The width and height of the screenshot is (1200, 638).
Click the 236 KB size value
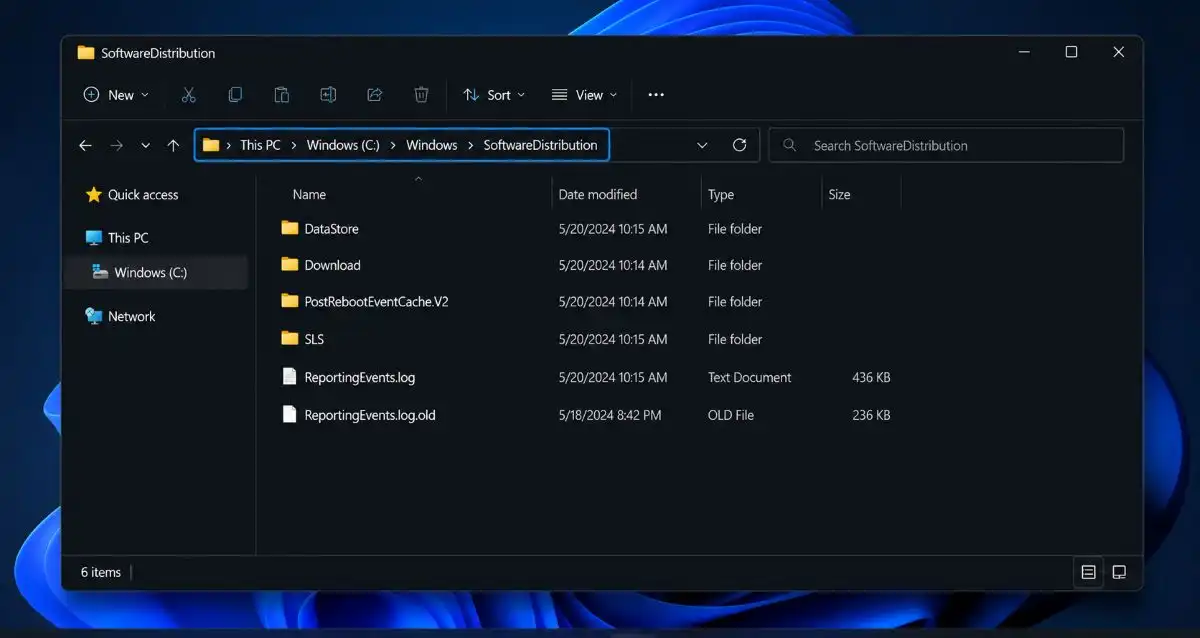[871, 415]
